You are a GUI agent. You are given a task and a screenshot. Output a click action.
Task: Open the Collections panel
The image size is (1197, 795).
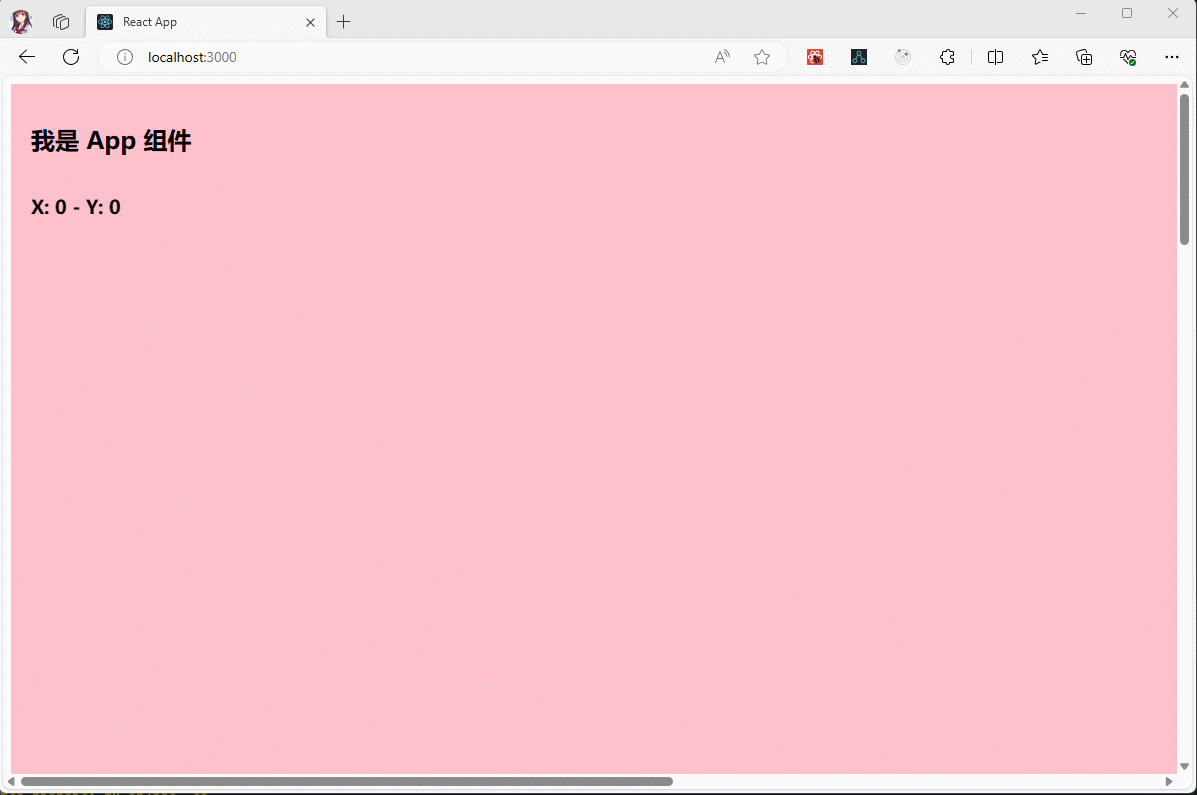tap(1084, 57)
